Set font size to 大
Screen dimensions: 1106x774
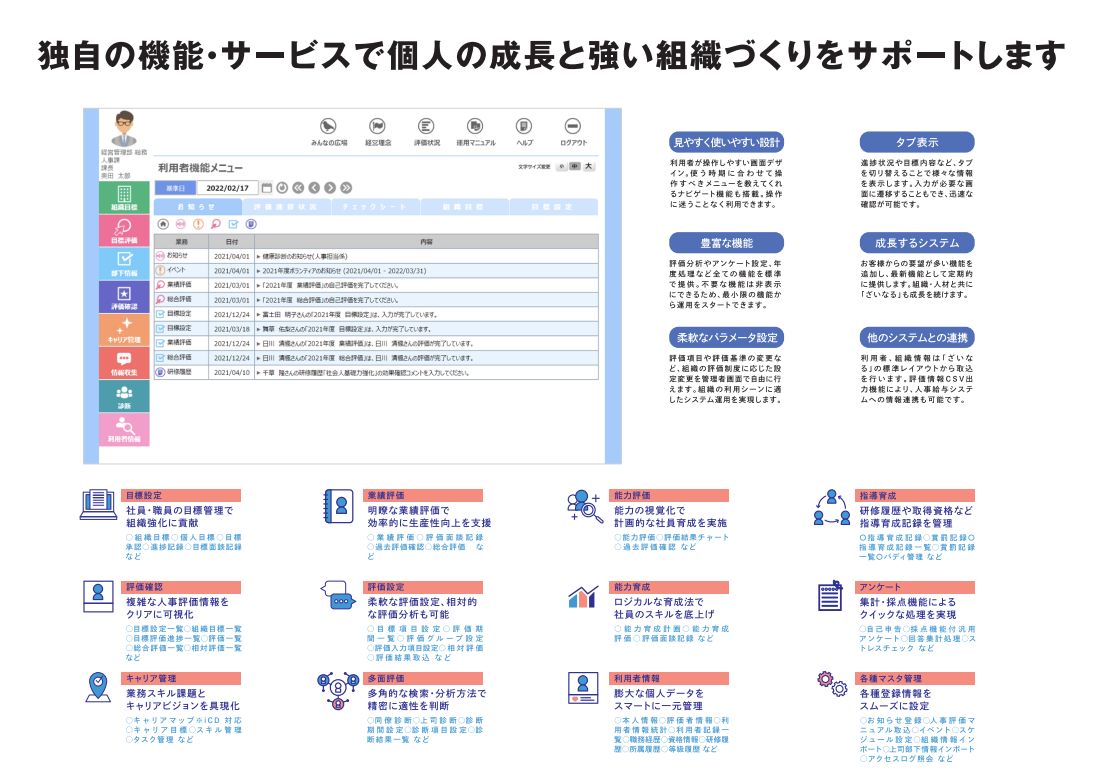[589, 166]
